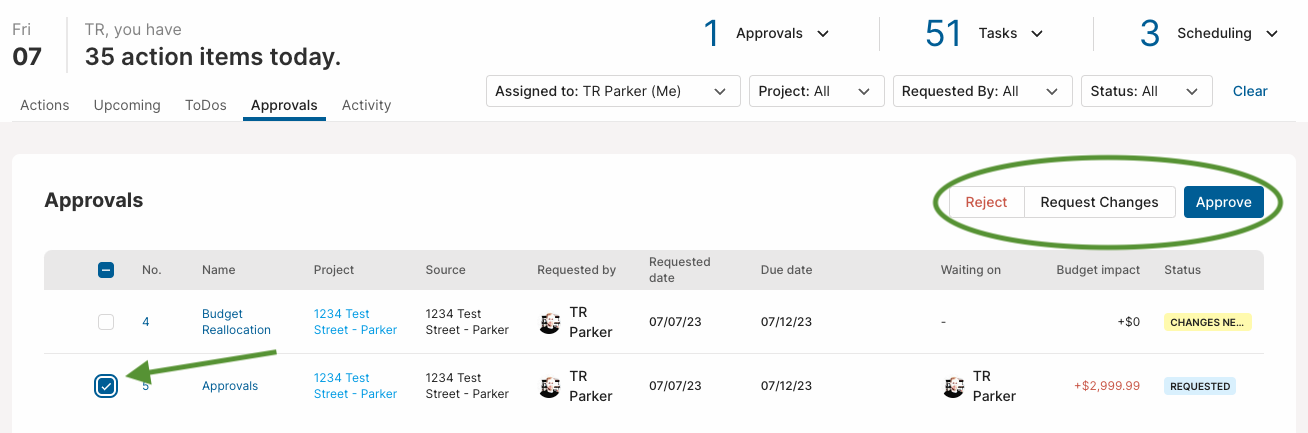The height and width of the screenshot is (433, 1308).
Task: Clear all filters with Clear link
Action: [x=1250, y=91]
